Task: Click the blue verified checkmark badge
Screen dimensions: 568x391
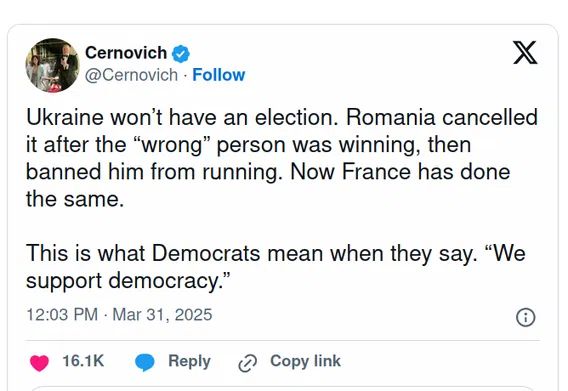Action: (x=180, y=54)
